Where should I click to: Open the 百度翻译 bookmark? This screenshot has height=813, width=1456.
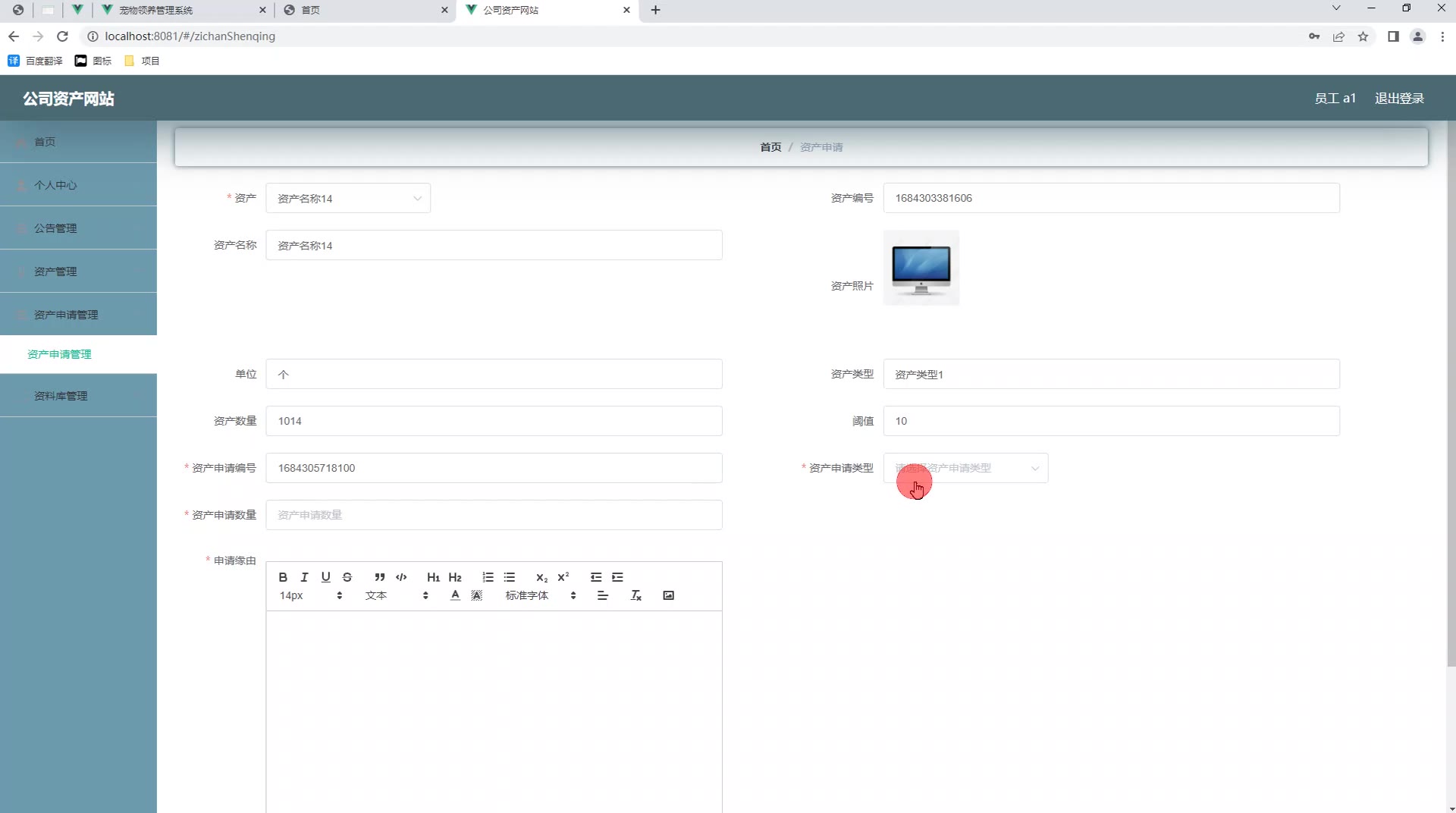click(35, 61)
